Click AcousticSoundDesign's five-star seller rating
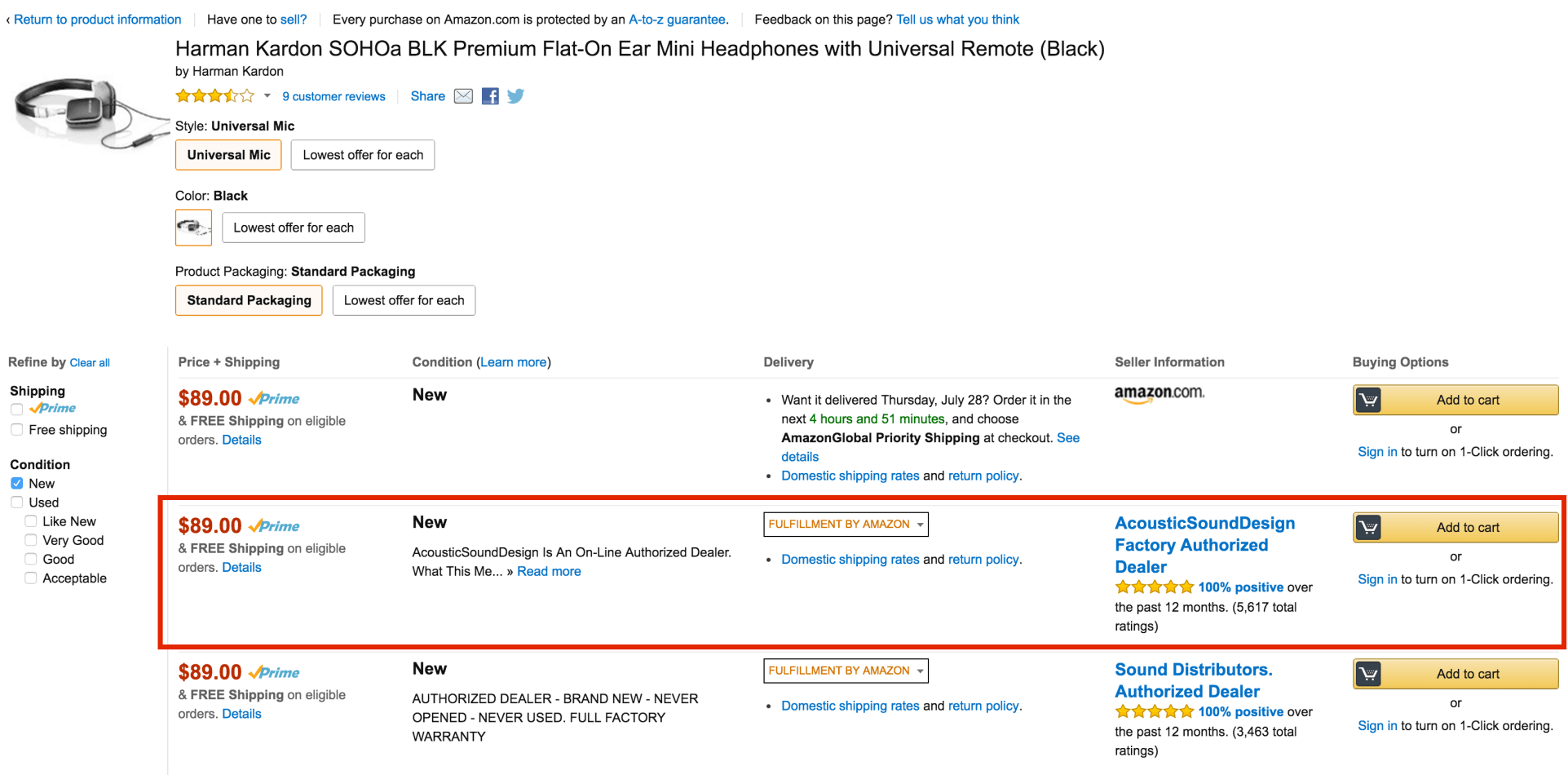The image size is (1568, 775). coord(1154,587)
